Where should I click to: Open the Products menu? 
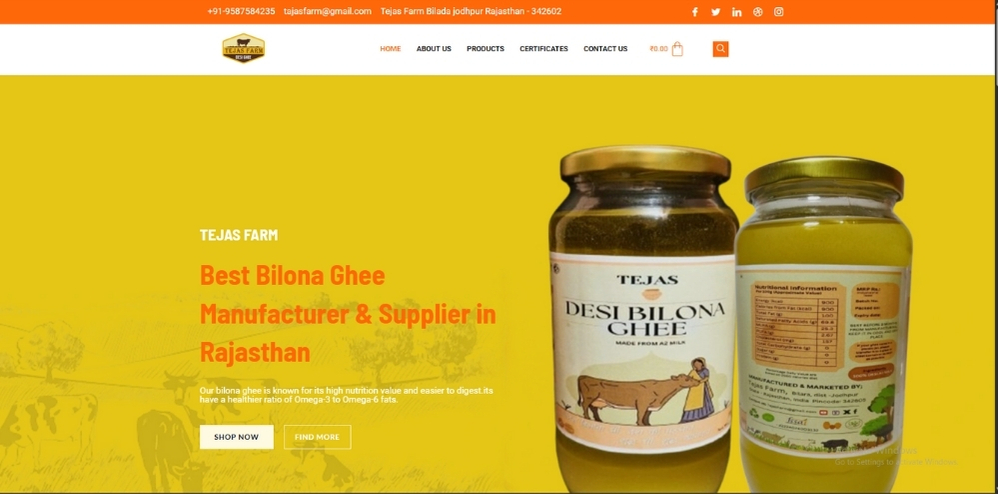click(485, 49)
